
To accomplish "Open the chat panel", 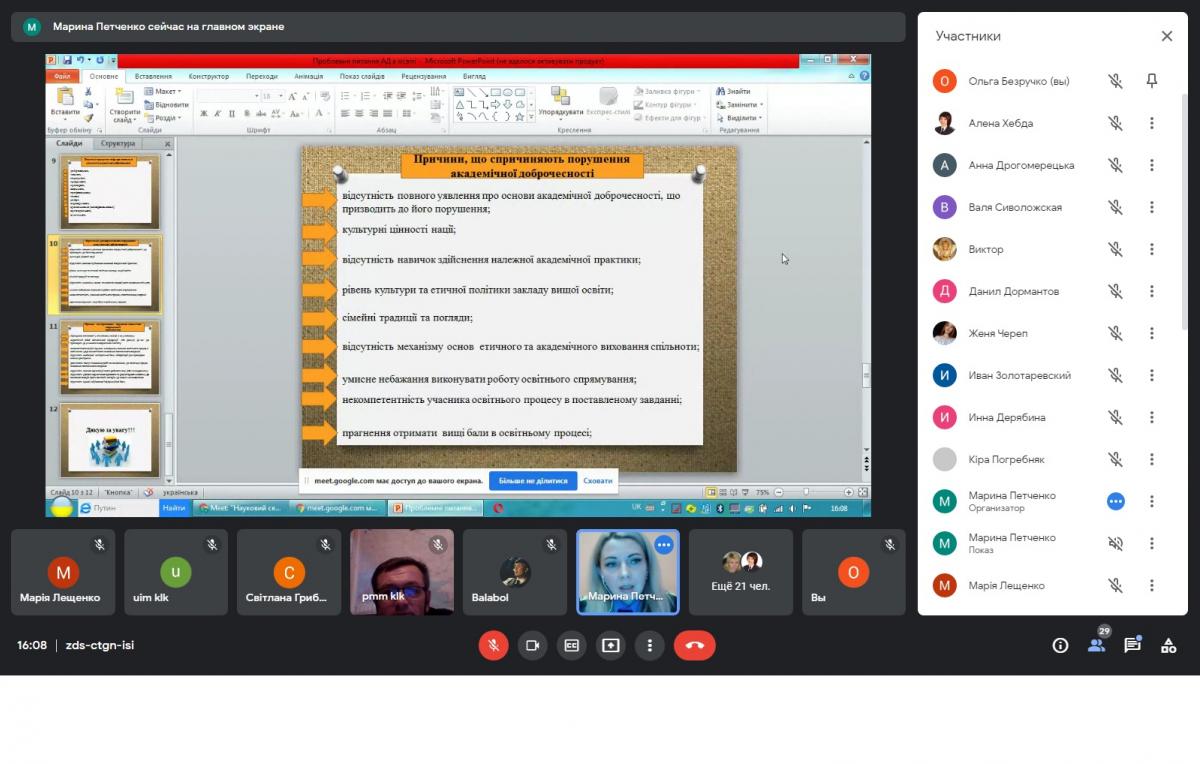I will pyautogui.click(x=1132, y=645).
